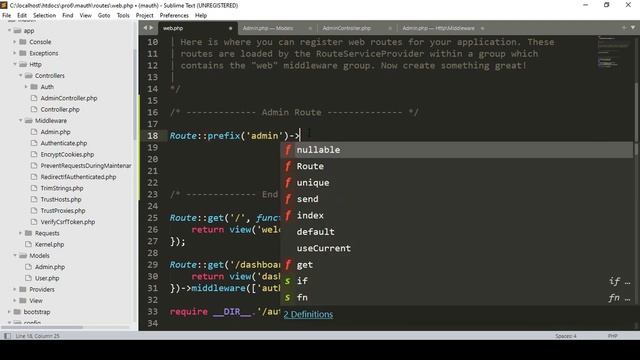The image size is (640, 360).
Task: Open the Project menu
Action: click(x=144, y=15)
